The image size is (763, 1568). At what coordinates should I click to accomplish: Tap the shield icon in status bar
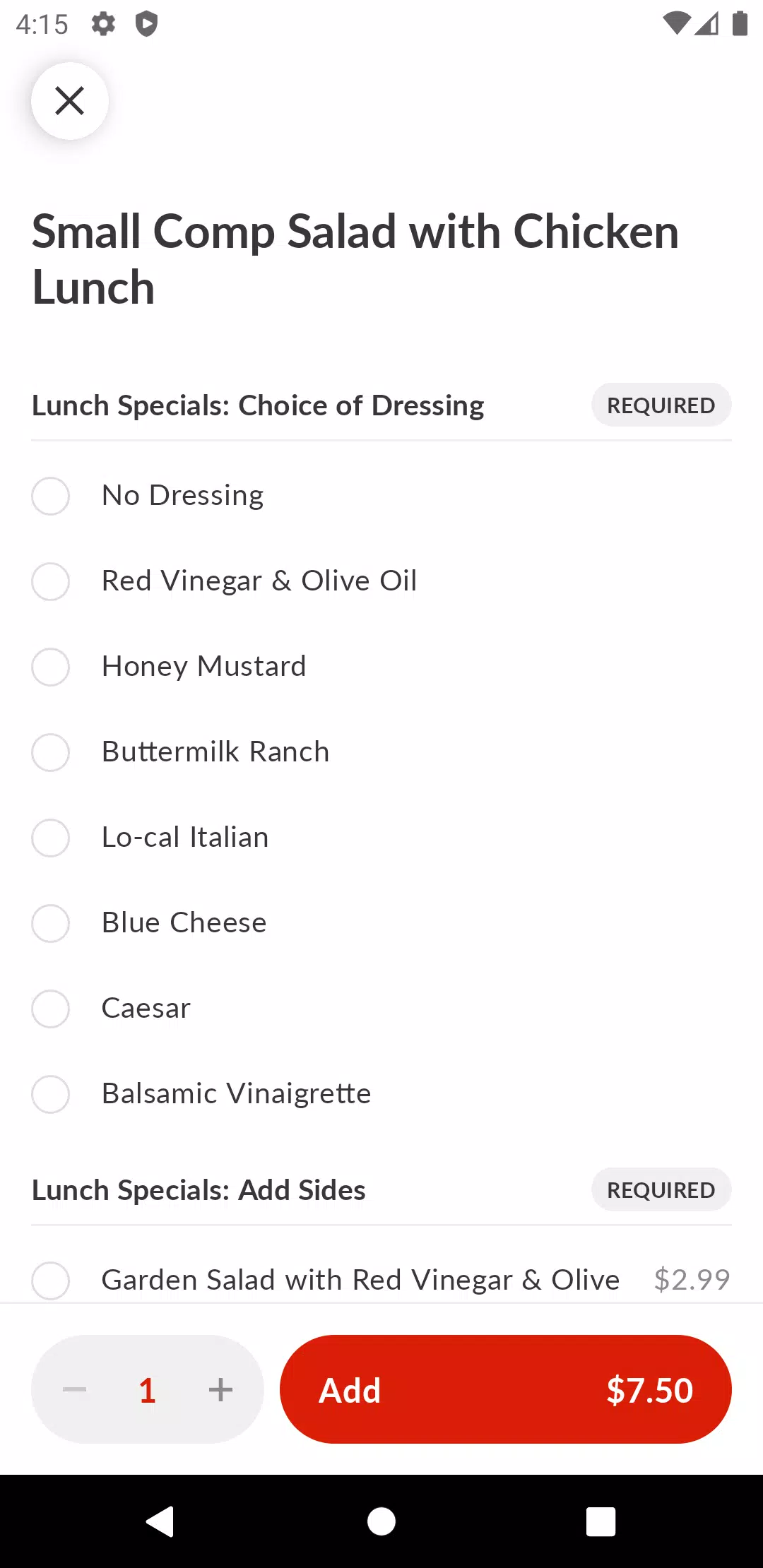pyautogui.click(x=146, y=24)
